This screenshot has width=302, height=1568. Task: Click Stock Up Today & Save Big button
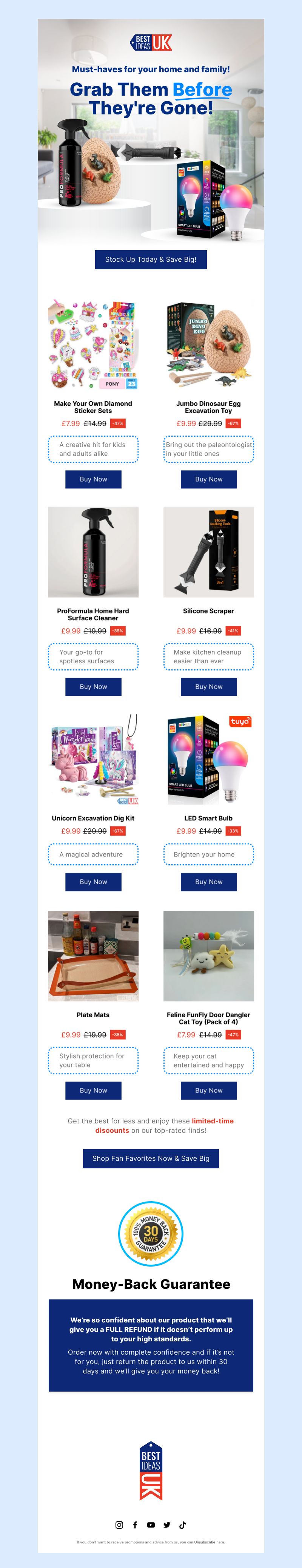pos(151,259)
